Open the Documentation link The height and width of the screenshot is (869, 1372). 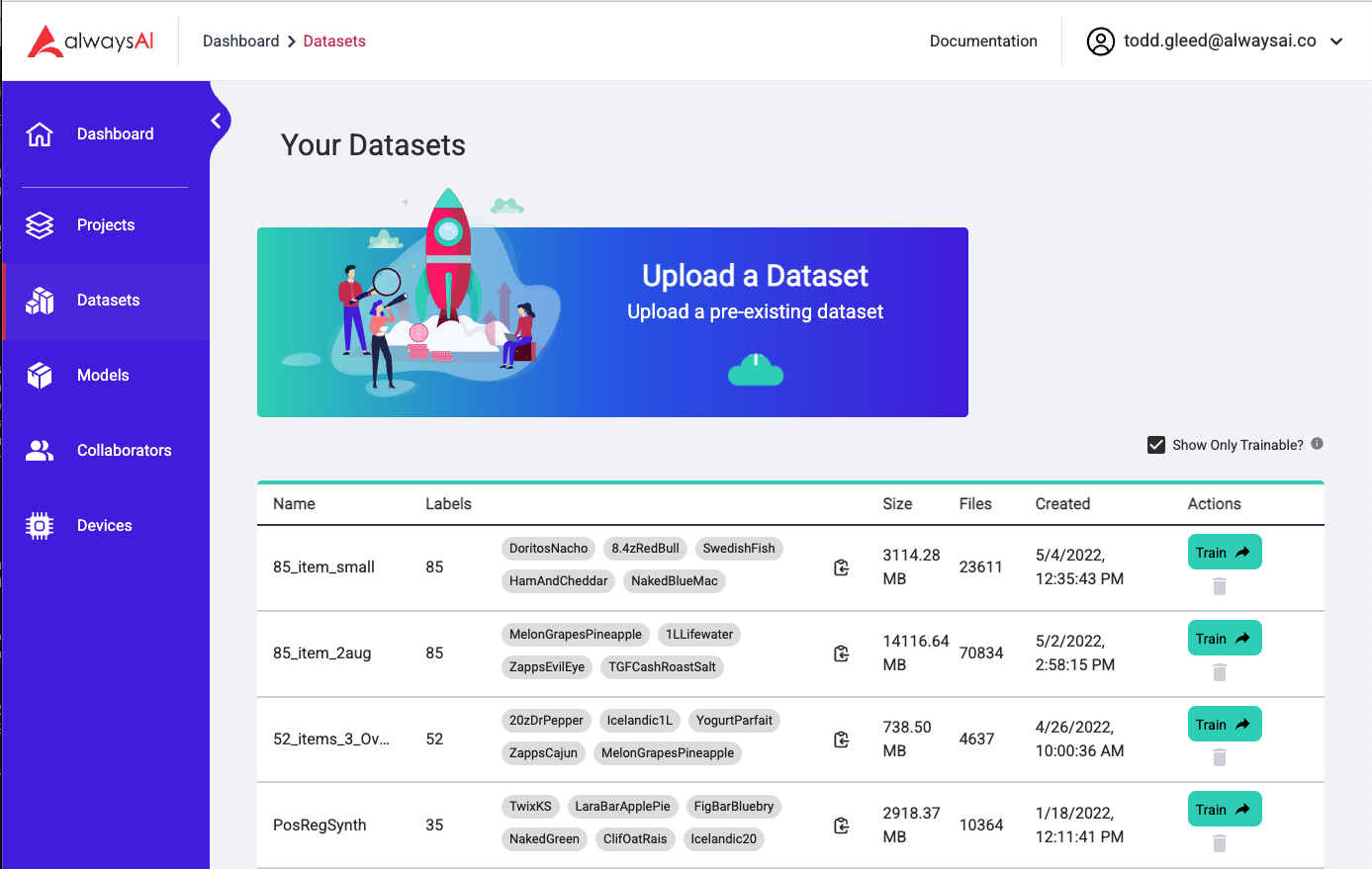coord(983,42)
